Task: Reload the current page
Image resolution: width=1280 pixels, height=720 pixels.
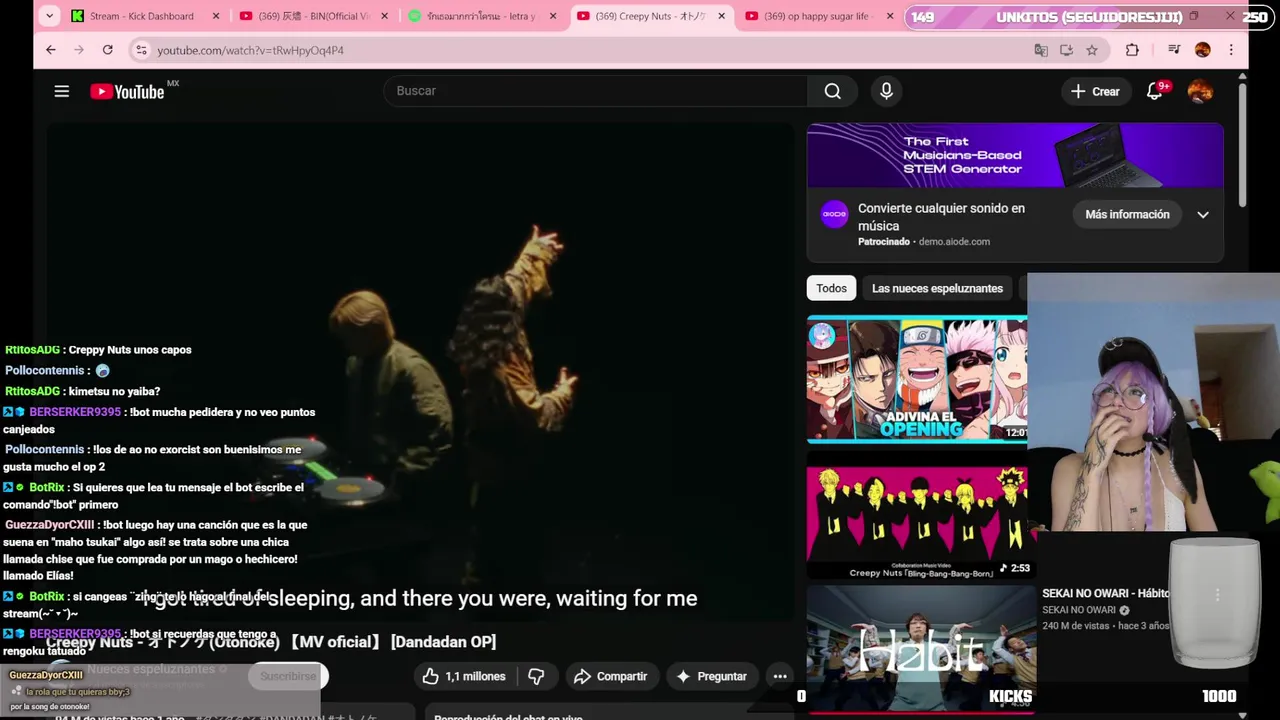Action: pyautogui.click(x=107, y=50)
